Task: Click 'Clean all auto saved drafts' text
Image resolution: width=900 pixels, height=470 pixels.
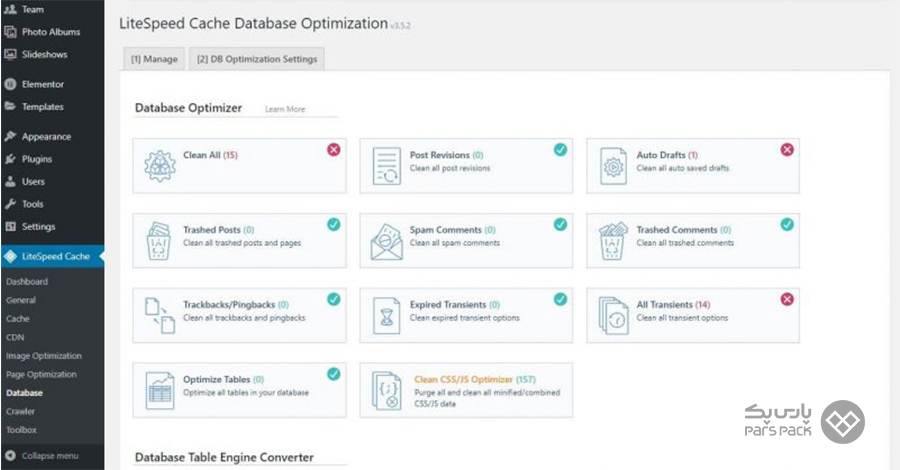Action: pyautogui.click(x=682, y=168)
